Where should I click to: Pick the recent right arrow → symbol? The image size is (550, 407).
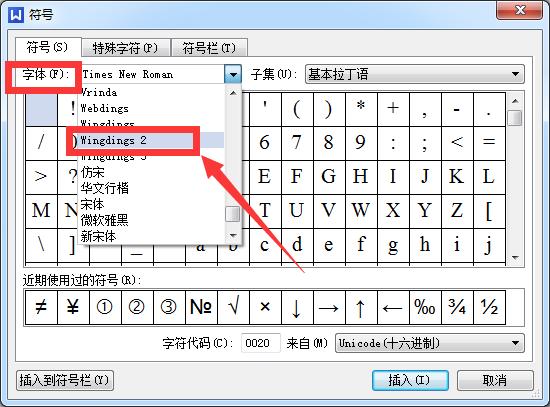coord(329,307)
